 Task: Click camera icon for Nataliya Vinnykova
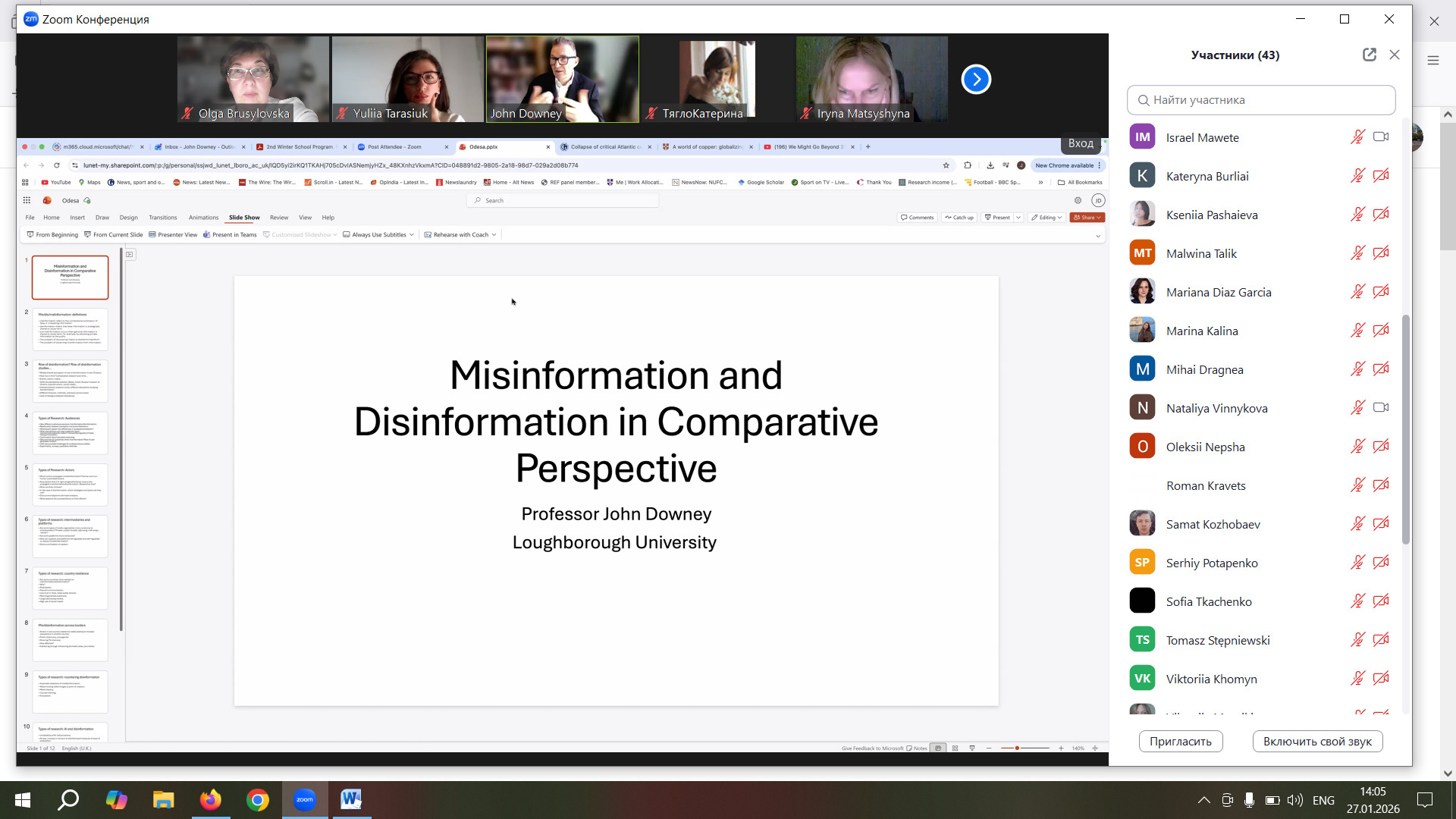tap(1381, 408)
